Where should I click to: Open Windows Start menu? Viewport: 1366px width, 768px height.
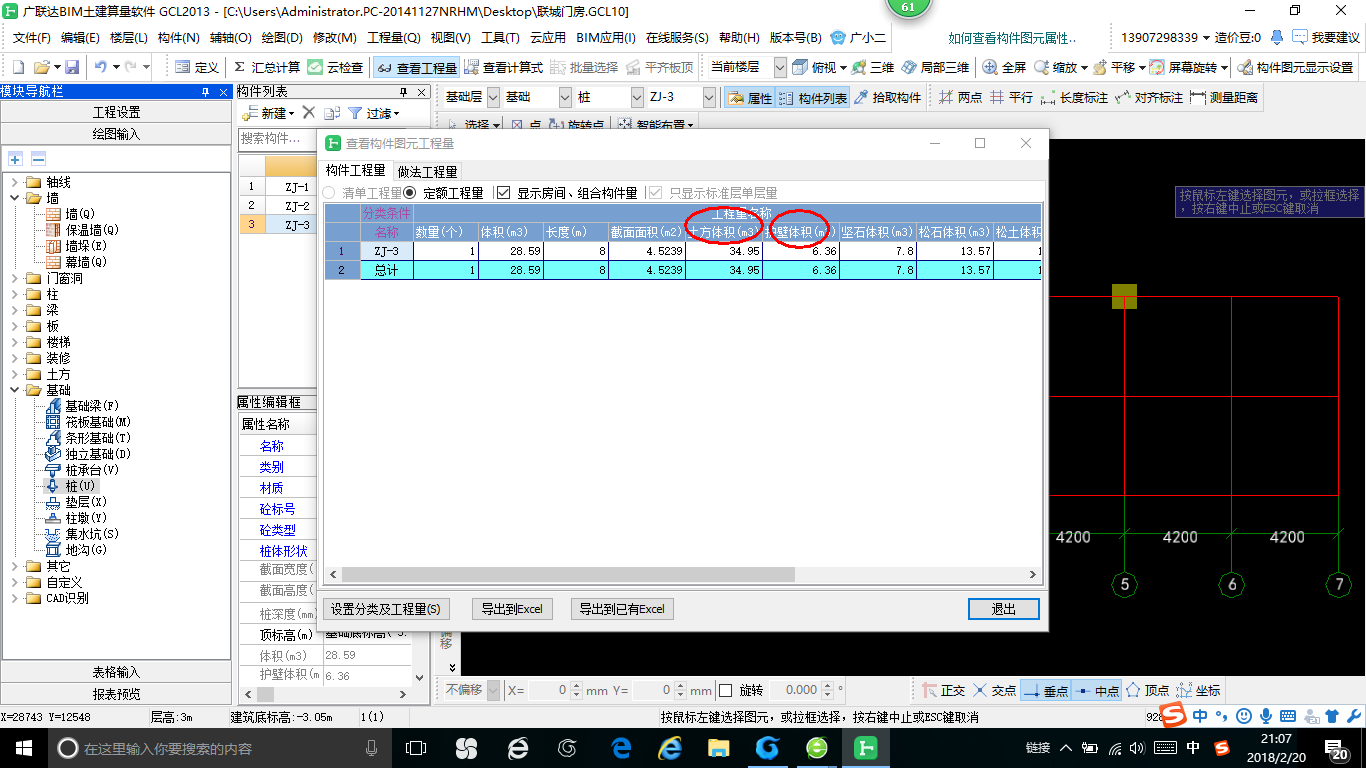[x=23, y=747]
